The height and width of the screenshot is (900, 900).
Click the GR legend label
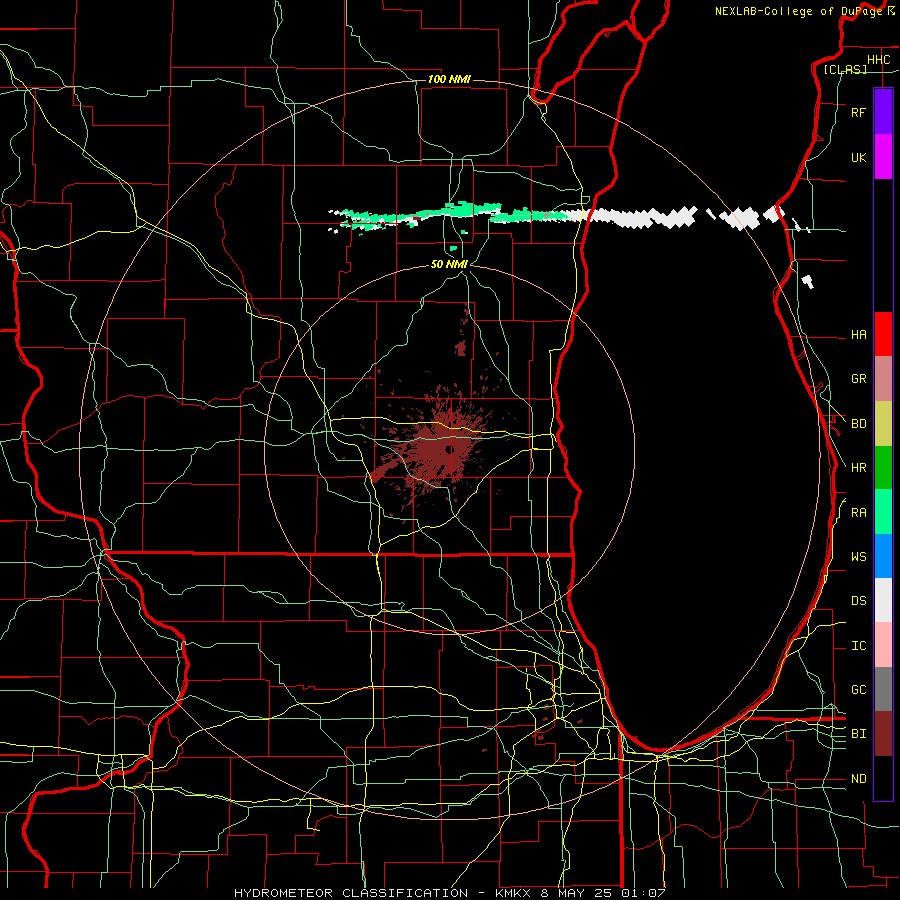(858, 379)
